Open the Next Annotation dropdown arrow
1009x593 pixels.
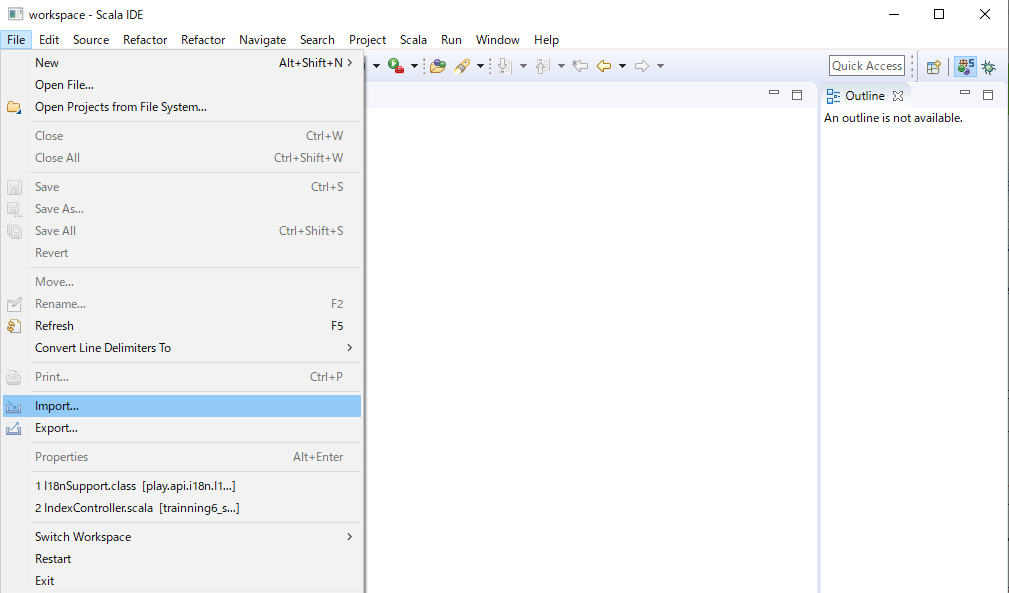(523, 66)
